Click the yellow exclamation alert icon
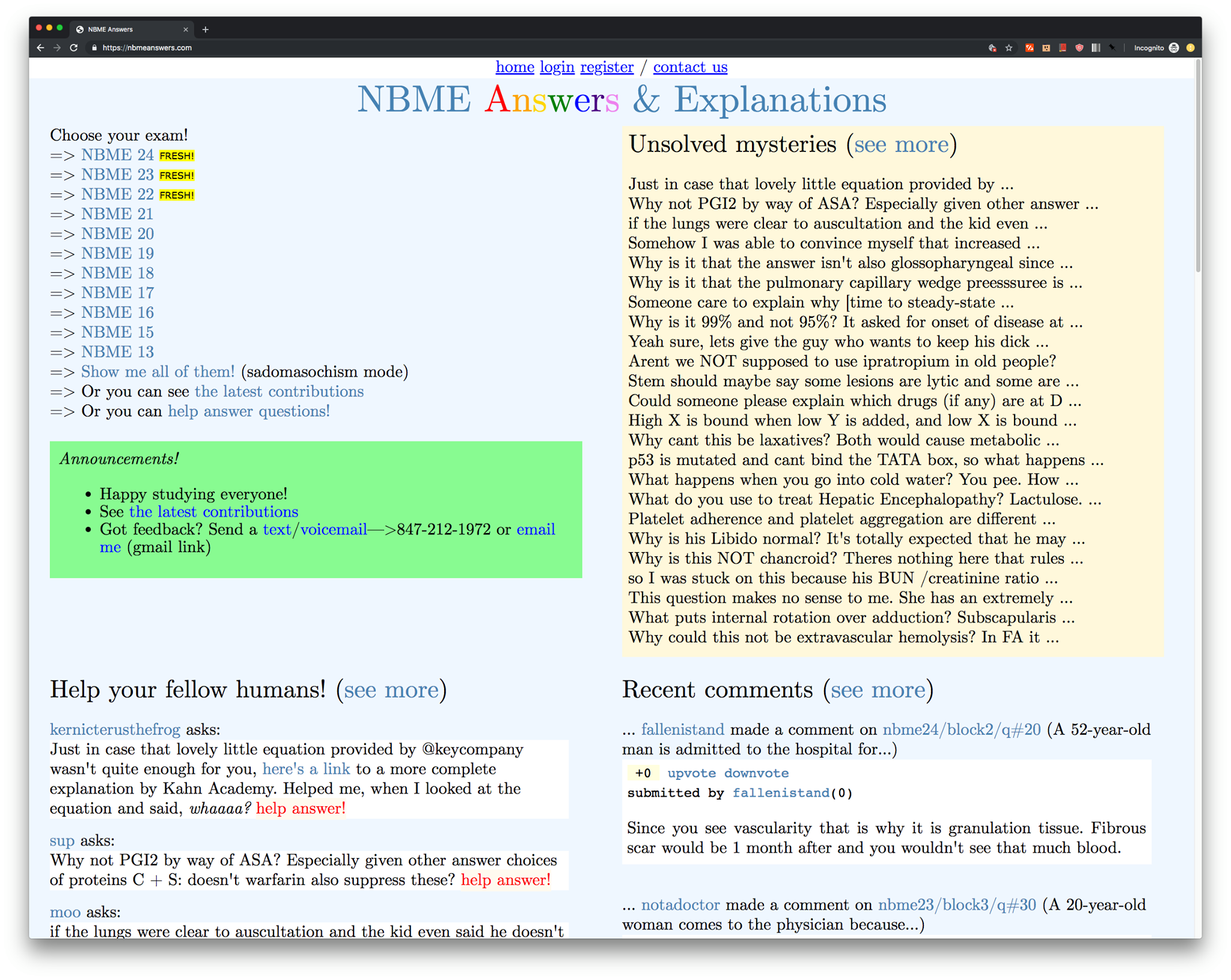The height and width of the screenshot is (980, 1231). (x=1190, y=48)
